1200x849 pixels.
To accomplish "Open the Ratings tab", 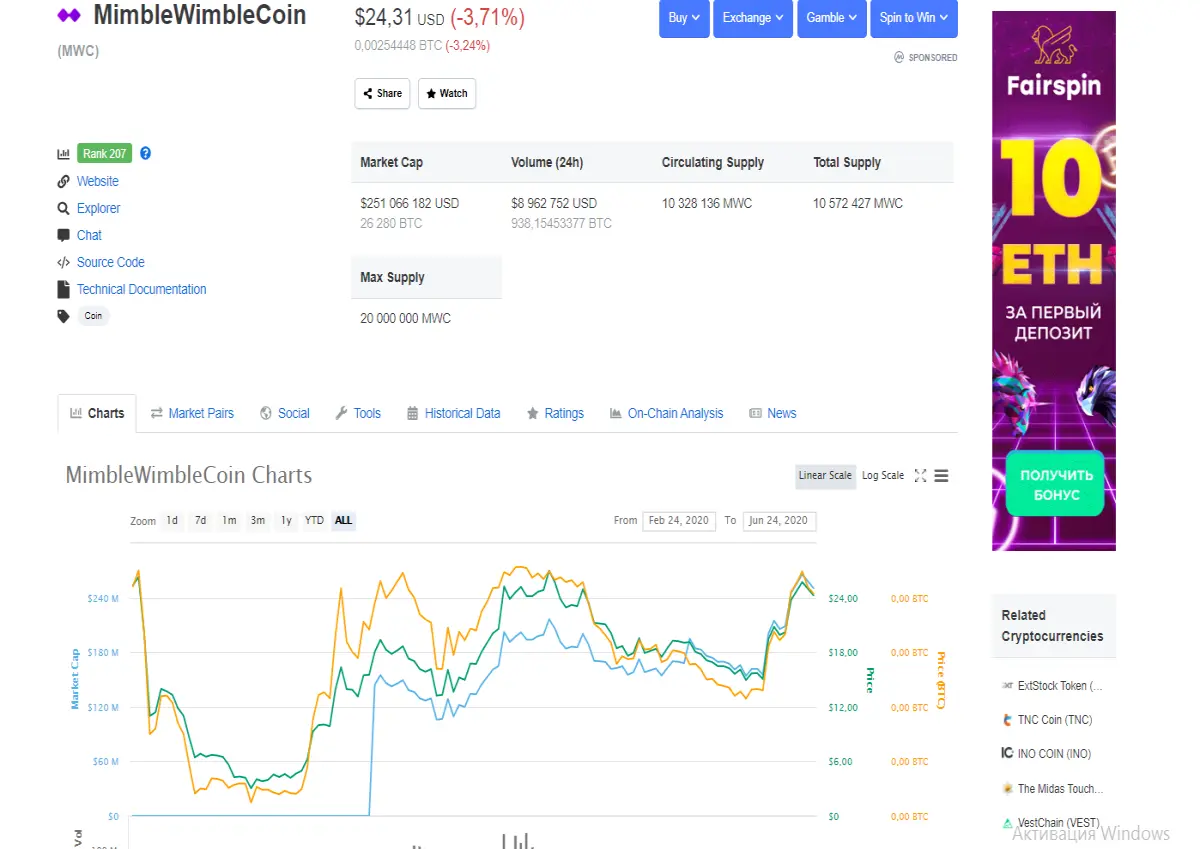I will [x=555, y=413].
